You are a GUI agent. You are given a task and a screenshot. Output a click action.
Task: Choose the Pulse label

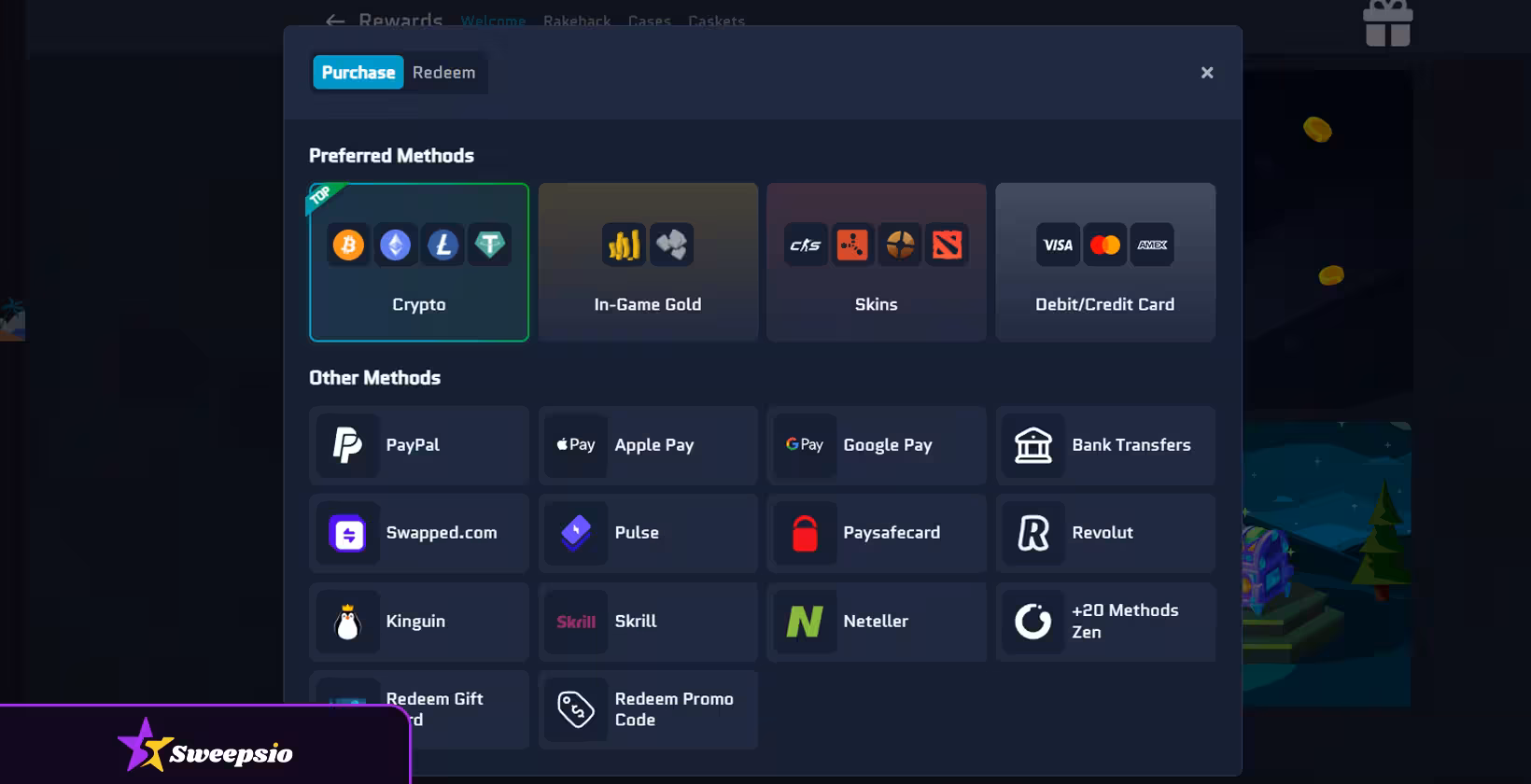[x=637, y=533]
